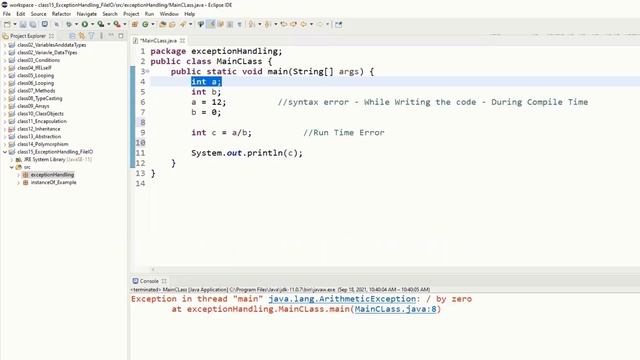640x360 pixels.
Task: Run the program with green Run icon
Action: 85,24
